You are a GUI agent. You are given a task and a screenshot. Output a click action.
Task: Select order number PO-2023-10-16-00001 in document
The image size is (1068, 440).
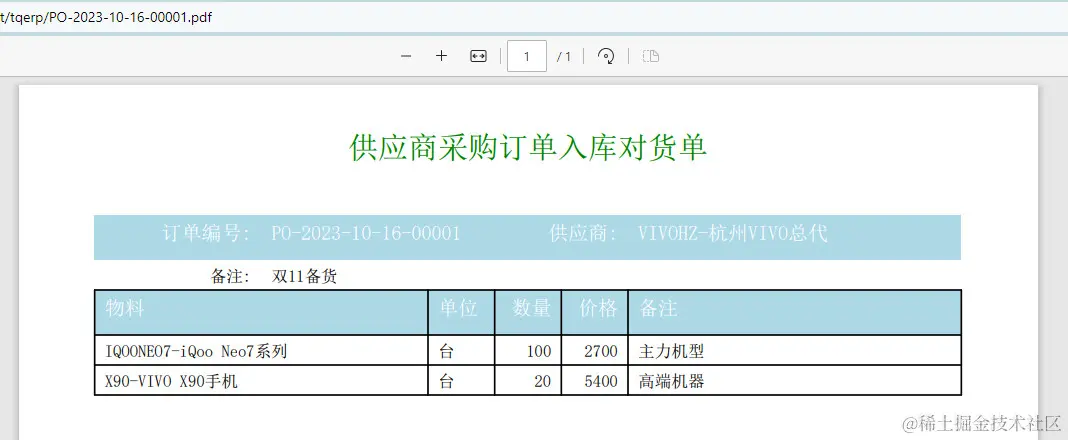(x=365, y=234)
